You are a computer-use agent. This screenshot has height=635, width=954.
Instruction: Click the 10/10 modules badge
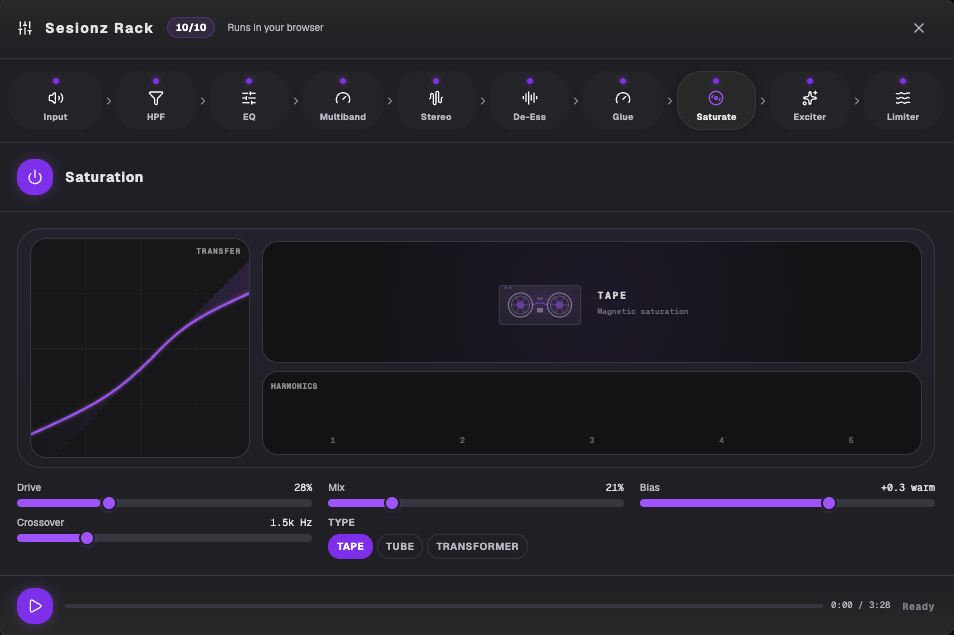click(x=191, y=27)
